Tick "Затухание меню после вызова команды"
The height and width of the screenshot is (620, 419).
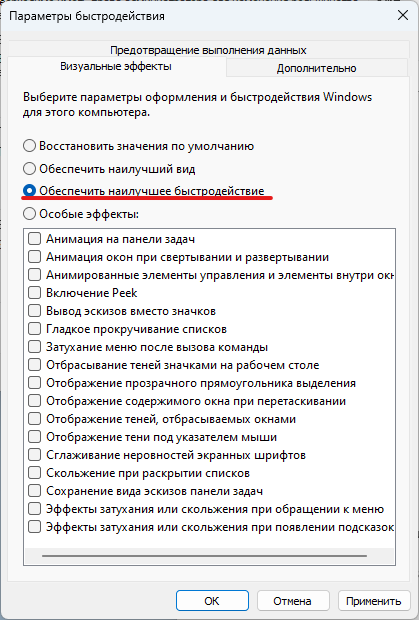click(x=34, y=347)
